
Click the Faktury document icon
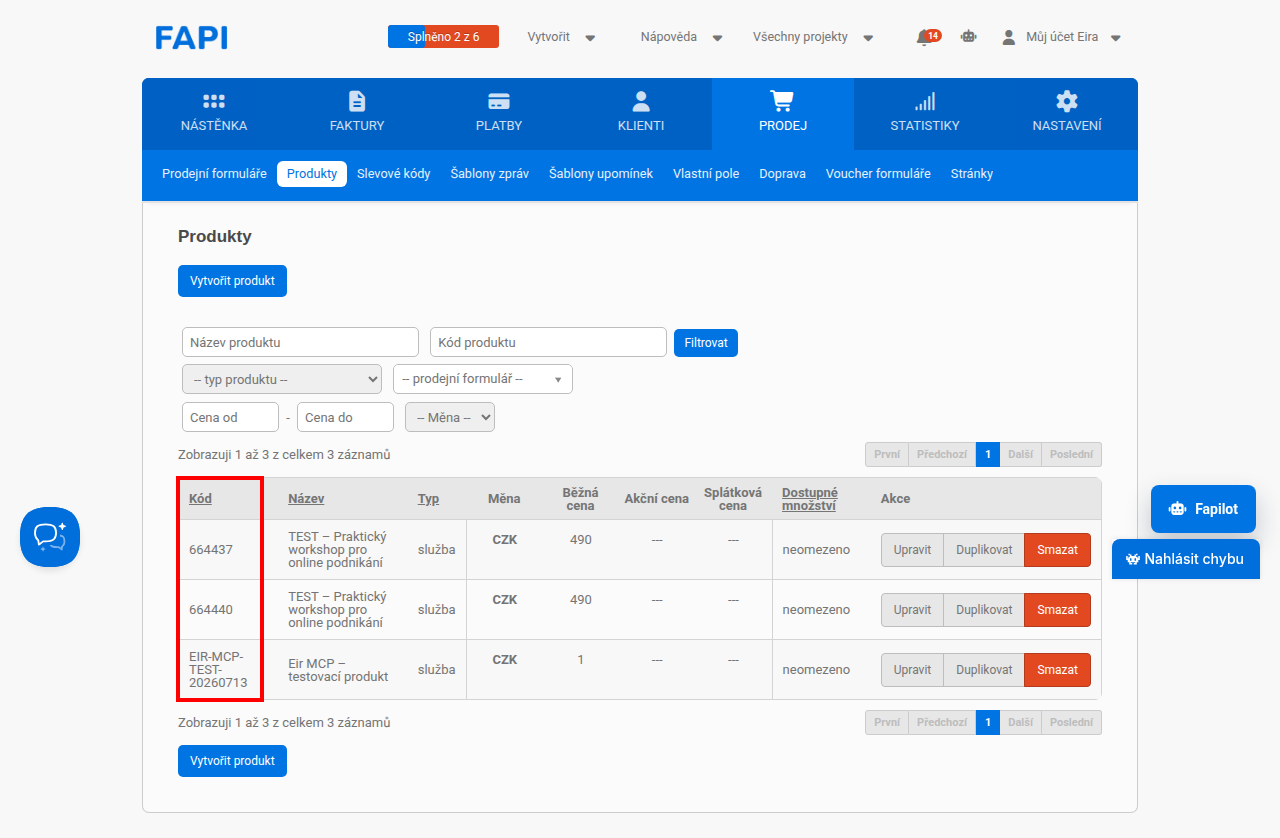(357, 101)
